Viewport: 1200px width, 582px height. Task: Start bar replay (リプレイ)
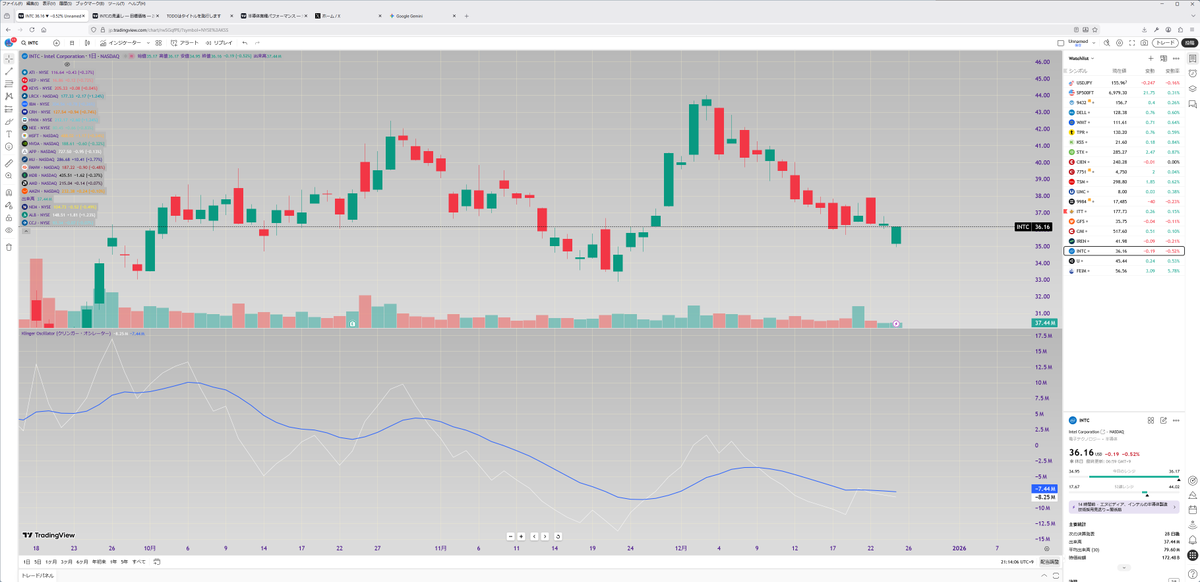[x=218, y=43]
